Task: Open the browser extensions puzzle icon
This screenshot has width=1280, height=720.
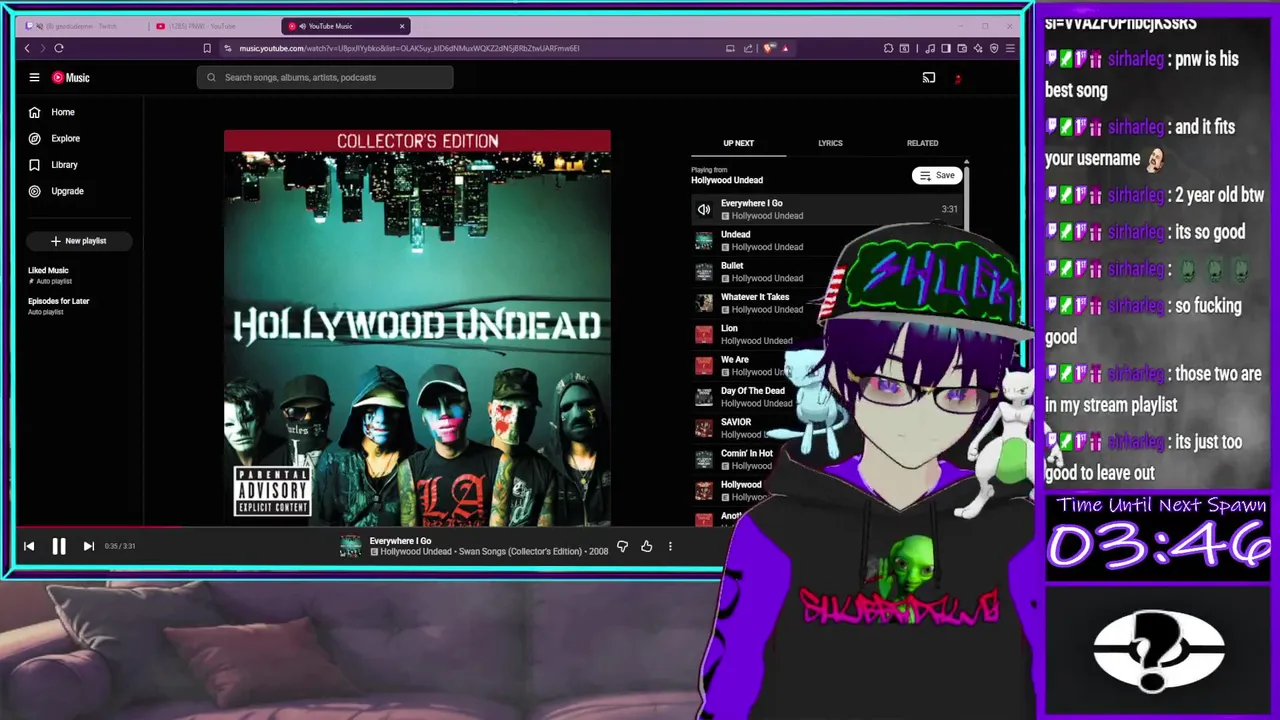Action: pos(888,48)
